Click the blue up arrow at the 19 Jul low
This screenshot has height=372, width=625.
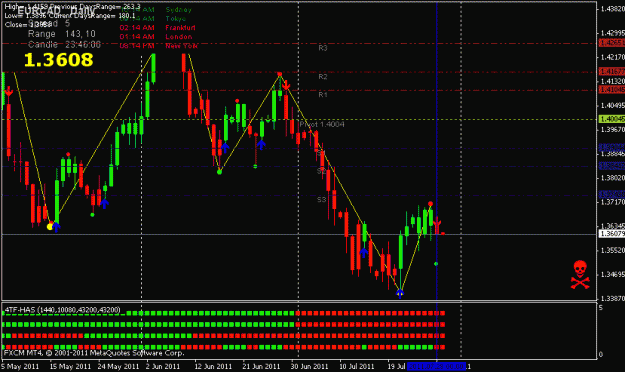tap(400, 294)
